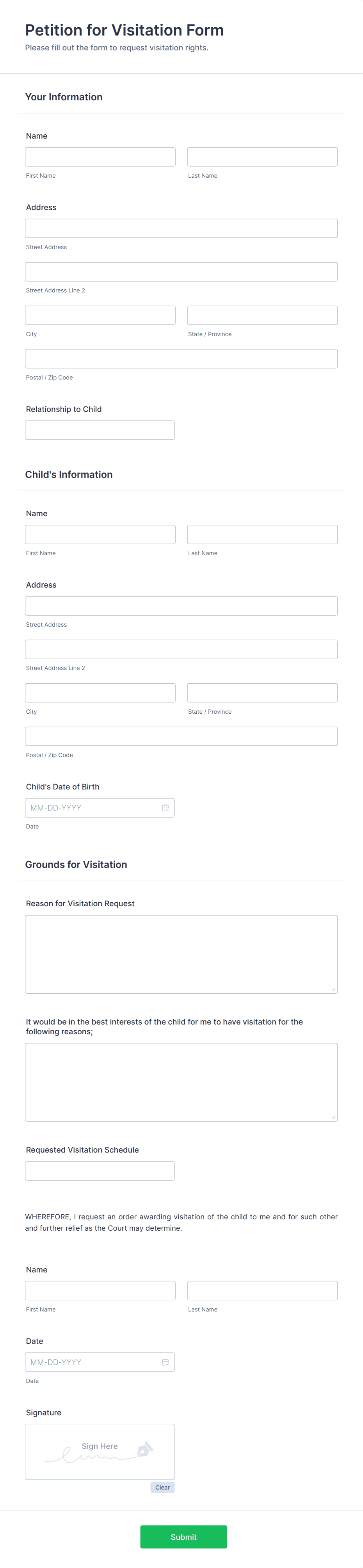Click the Submit button
Viewport: 363px width, 1568px height.
(183, 1536)
